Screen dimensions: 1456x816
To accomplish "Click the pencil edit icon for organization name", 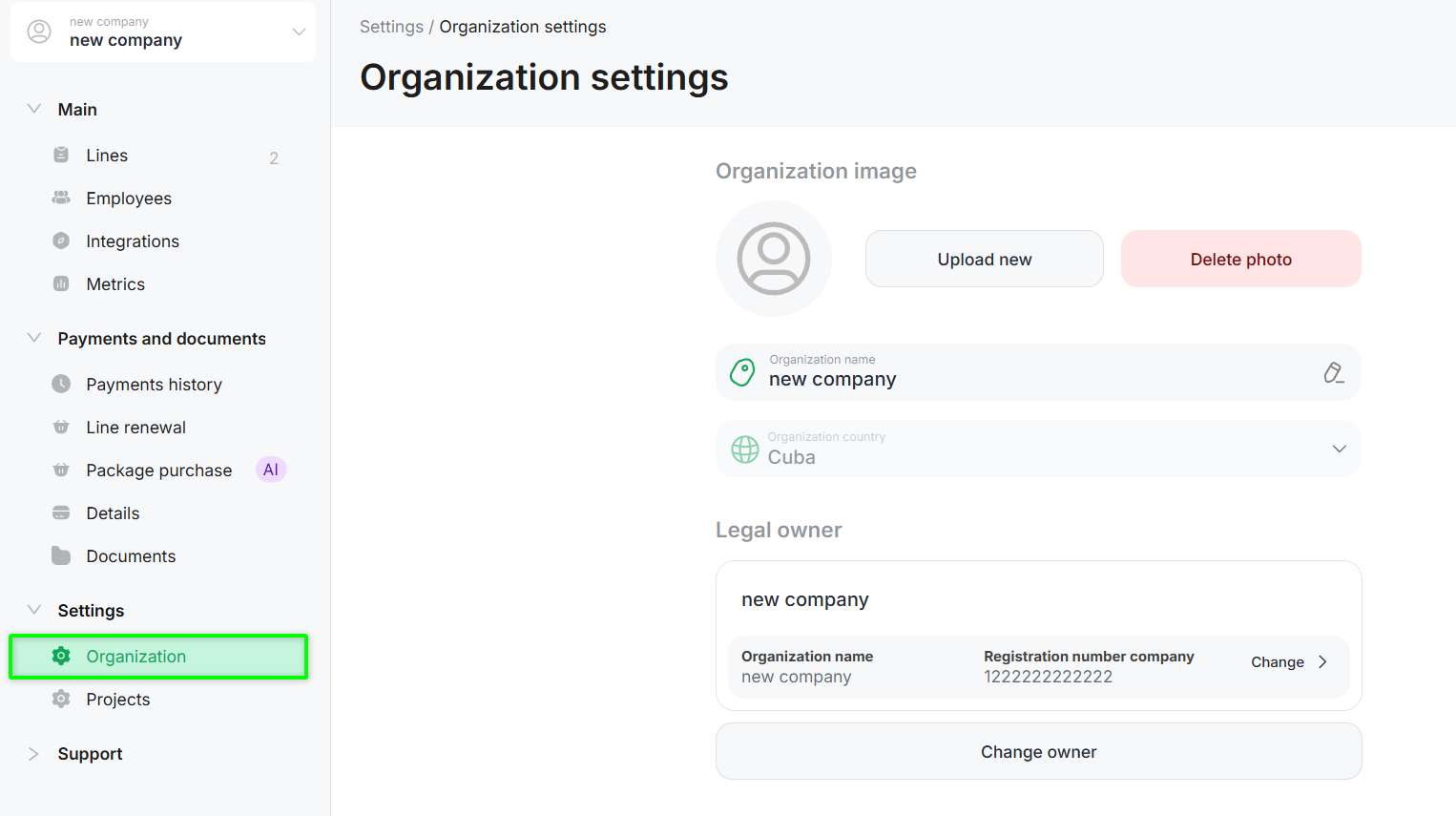I will (1334, 372).
